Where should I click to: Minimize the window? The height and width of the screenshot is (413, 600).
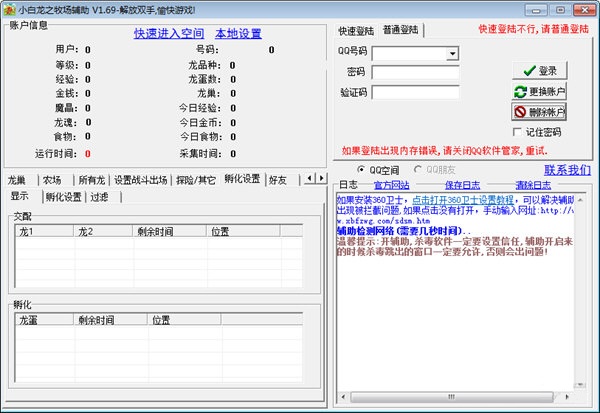tap(536, 10)
